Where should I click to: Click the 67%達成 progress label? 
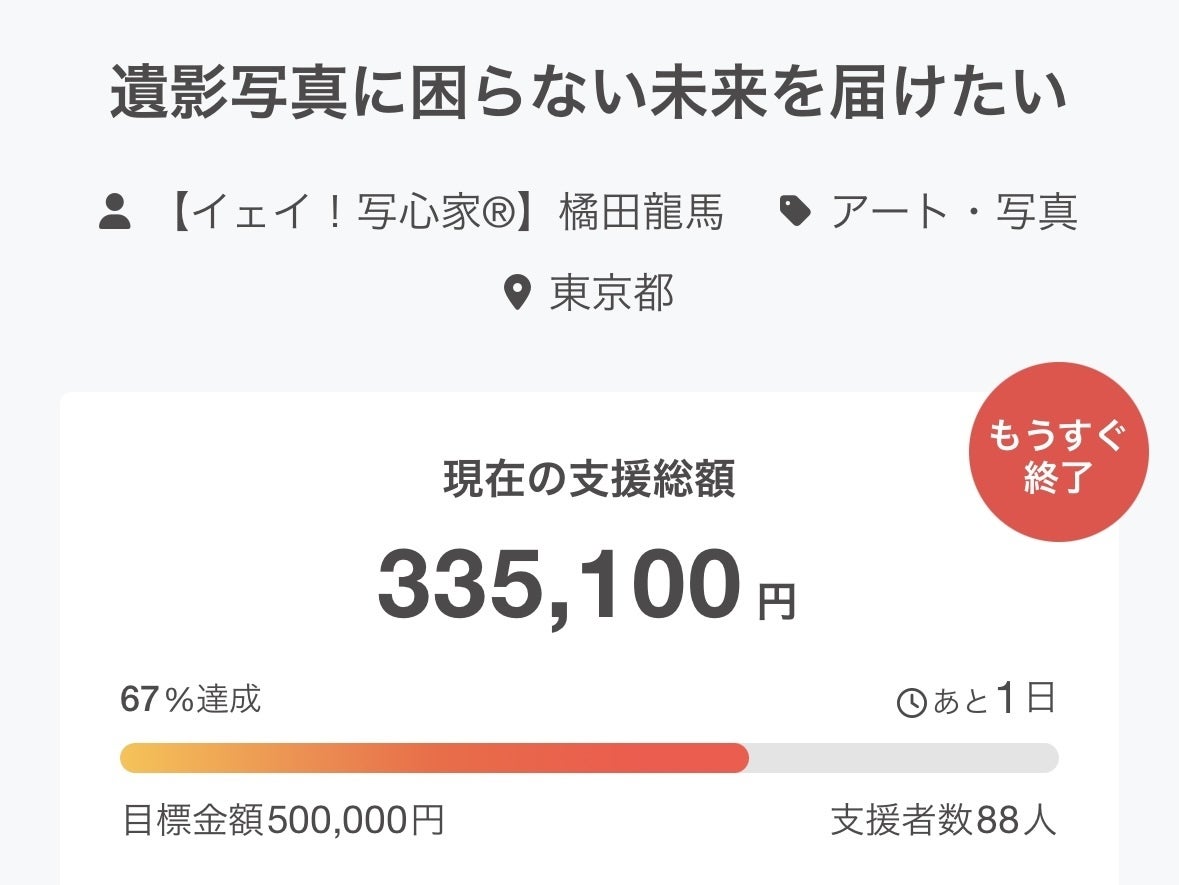(x=190, y=700)
